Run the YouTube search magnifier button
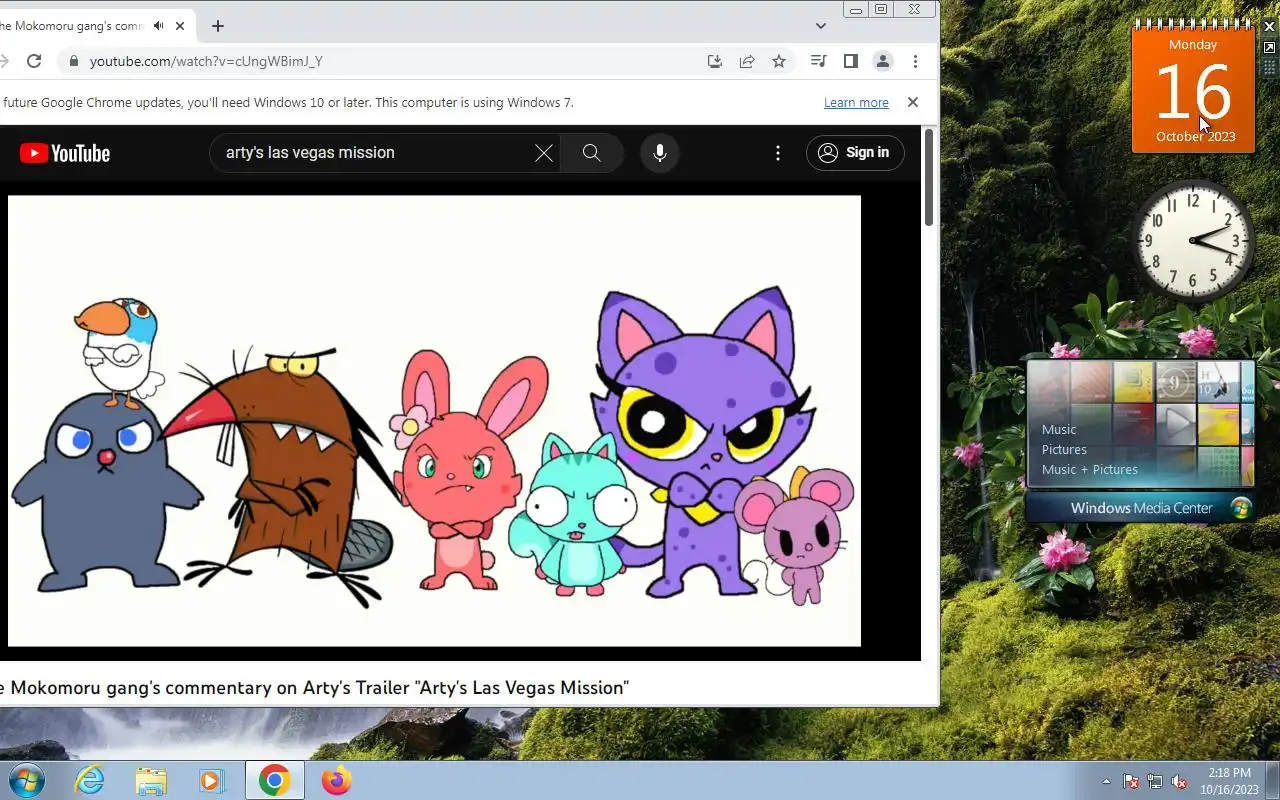The height and width of the screenshot is (800, 1280). (592, 153)
